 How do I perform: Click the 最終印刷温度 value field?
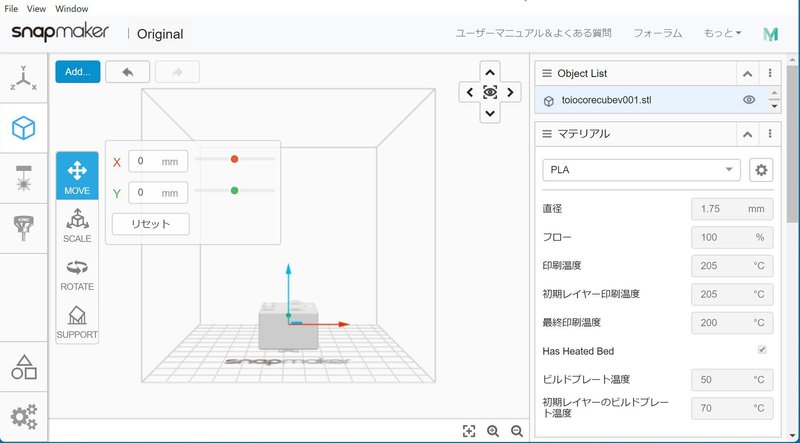pos(732,323)
